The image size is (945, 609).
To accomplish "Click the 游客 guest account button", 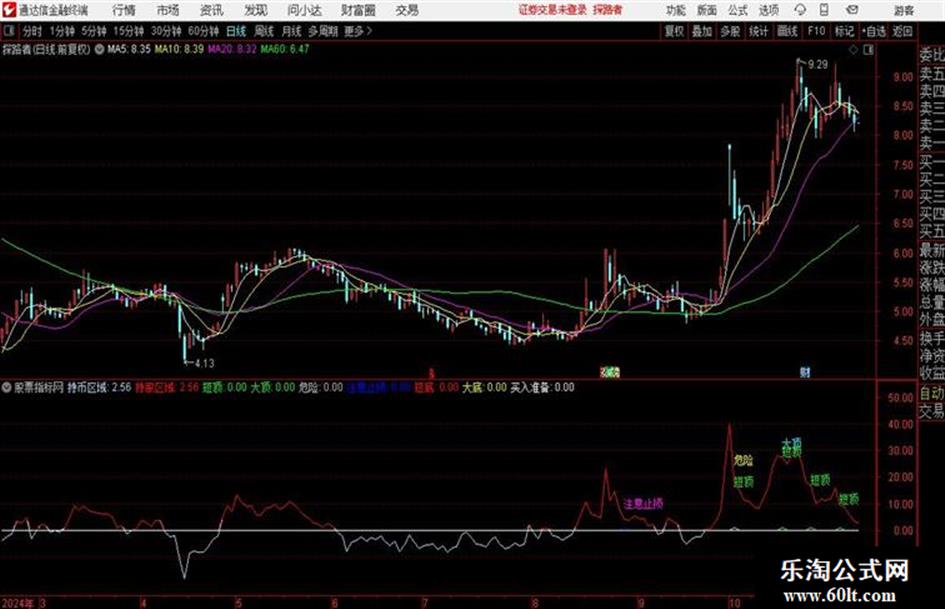I will [x=904, y=10].
